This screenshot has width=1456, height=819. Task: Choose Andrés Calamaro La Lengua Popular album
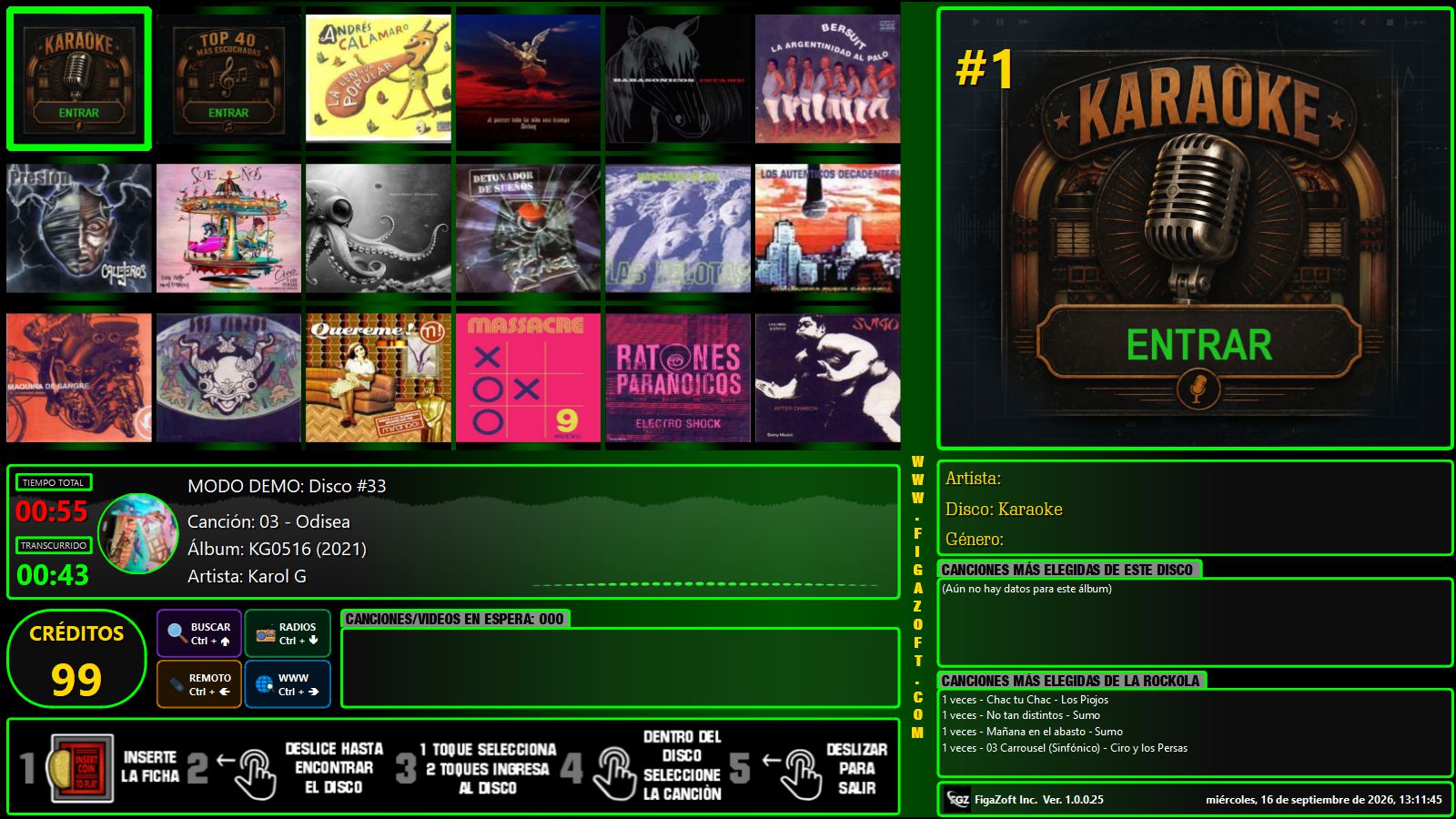pos(378,79)
